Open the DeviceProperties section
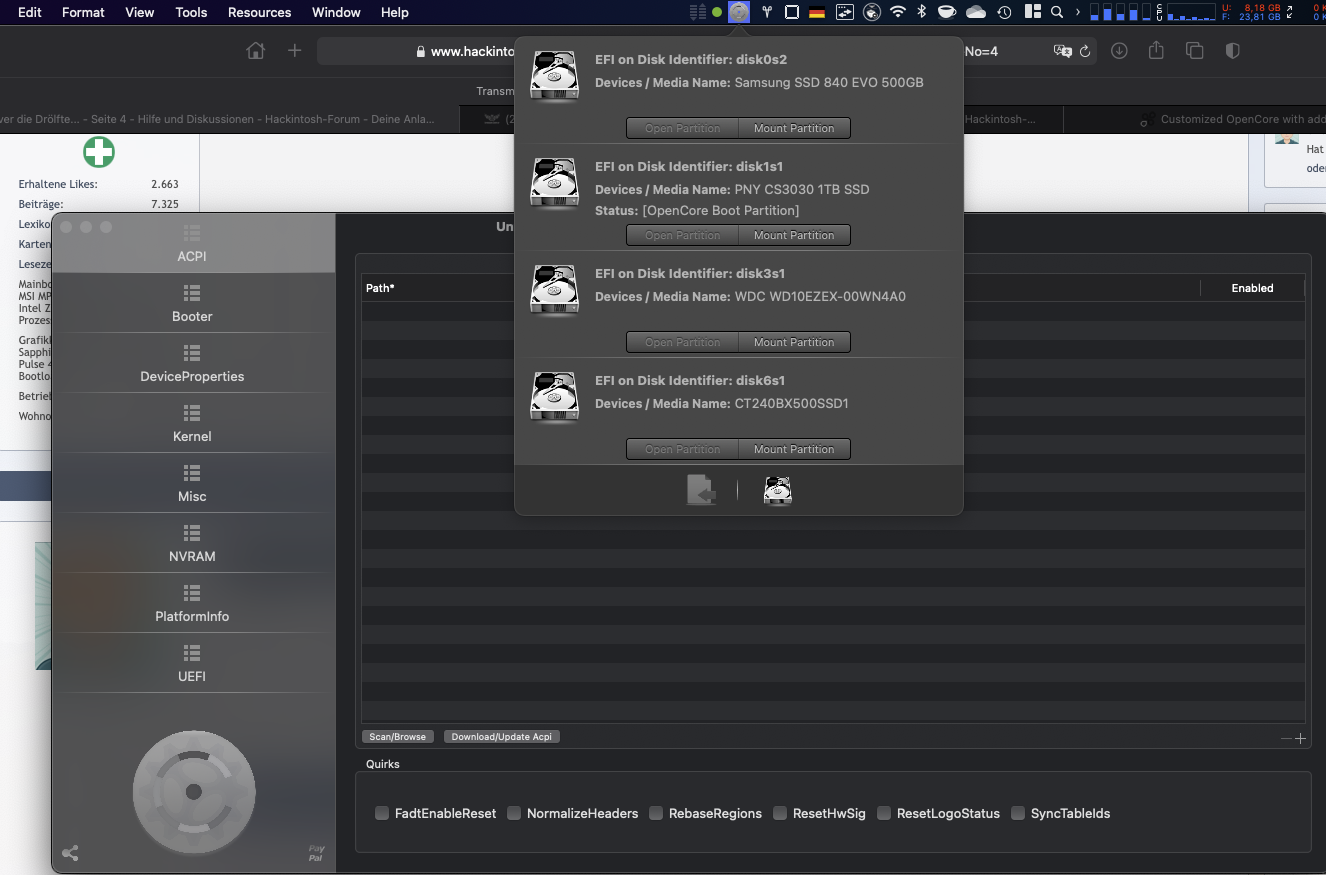Screen dimensions: 1326x875 click(192, 364)
